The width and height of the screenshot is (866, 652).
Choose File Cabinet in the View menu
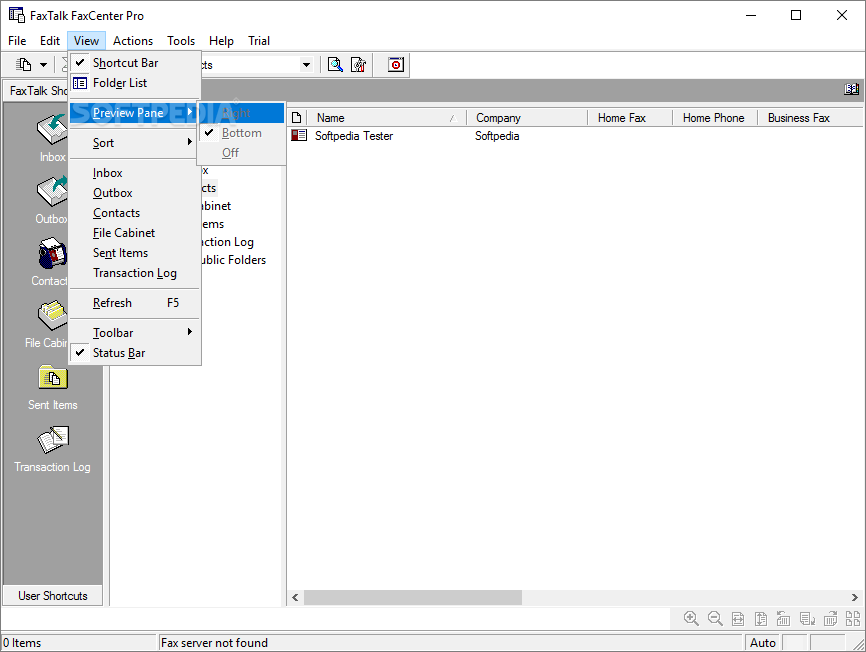click(x=135, y=233)
